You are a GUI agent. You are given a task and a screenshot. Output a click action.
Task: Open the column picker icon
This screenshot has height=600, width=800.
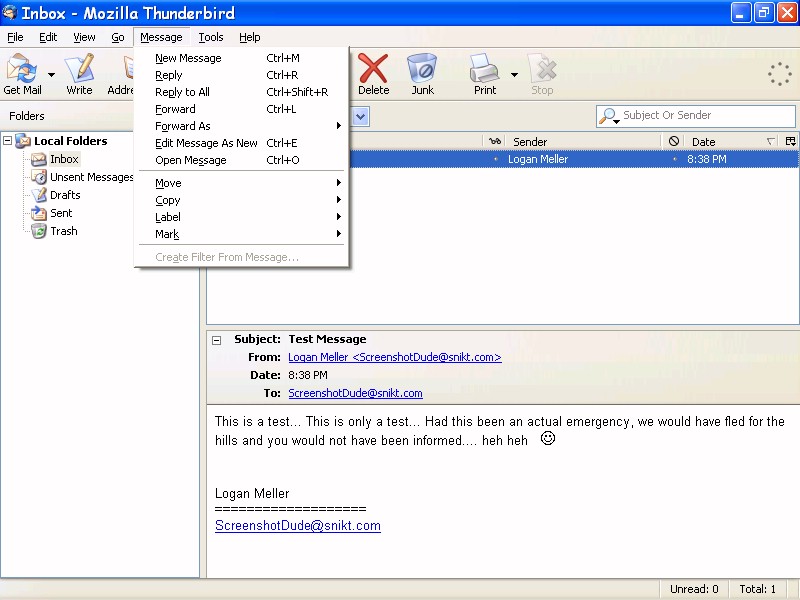click(x=790, y=141)
